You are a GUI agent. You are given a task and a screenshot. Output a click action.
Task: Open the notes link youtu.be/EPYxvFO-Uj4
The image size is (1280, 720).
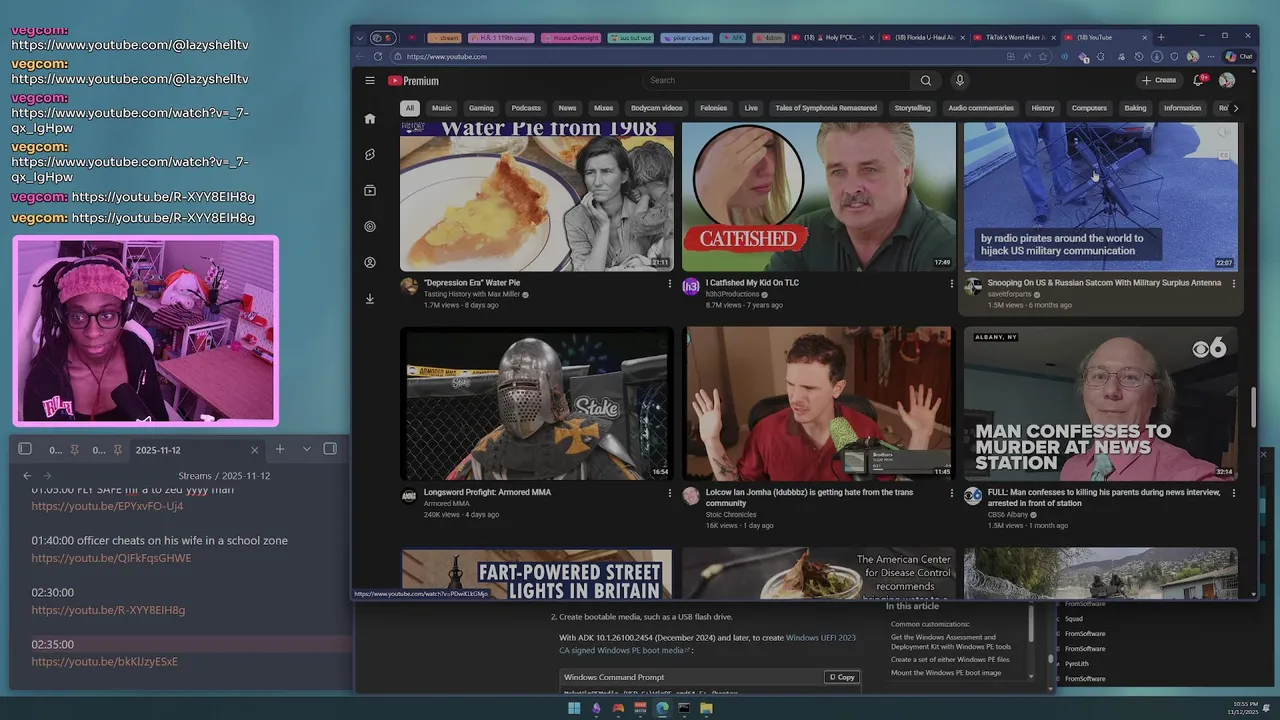[x=107, y=507]
